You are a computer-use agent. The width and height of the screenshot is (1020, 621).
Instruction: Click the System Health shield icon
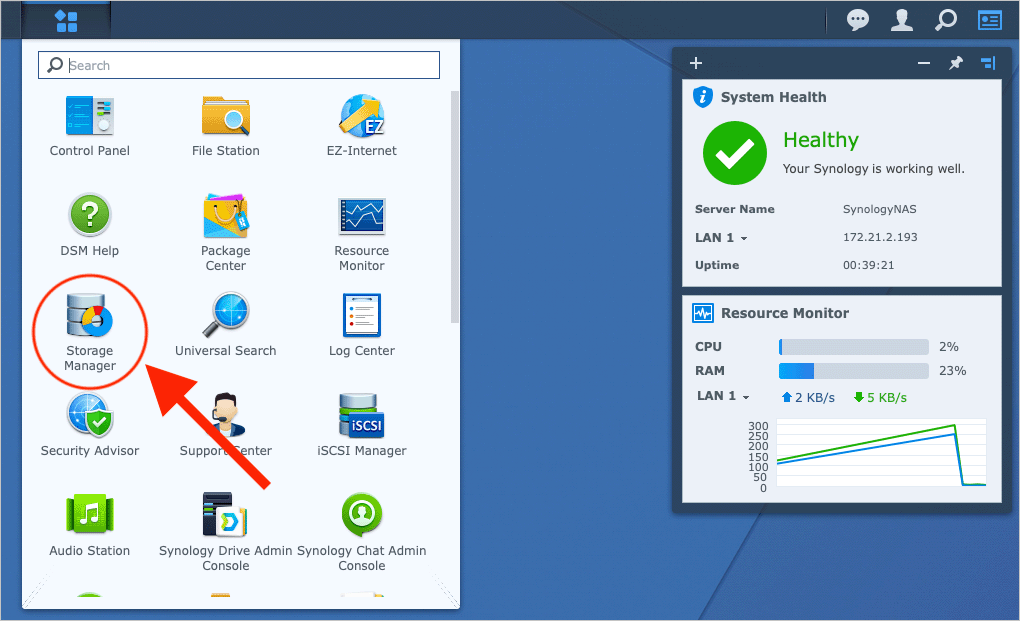703,97
